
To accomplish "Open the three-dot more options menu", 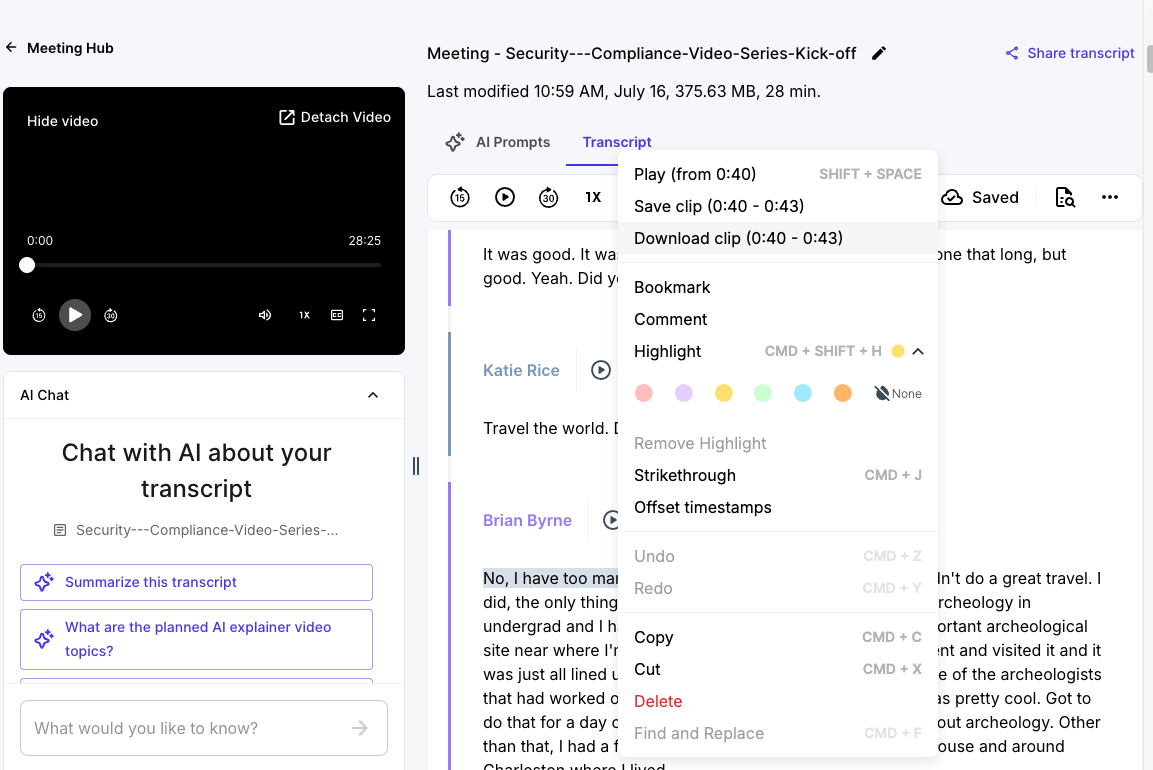I will click(x=1110, y=198).
